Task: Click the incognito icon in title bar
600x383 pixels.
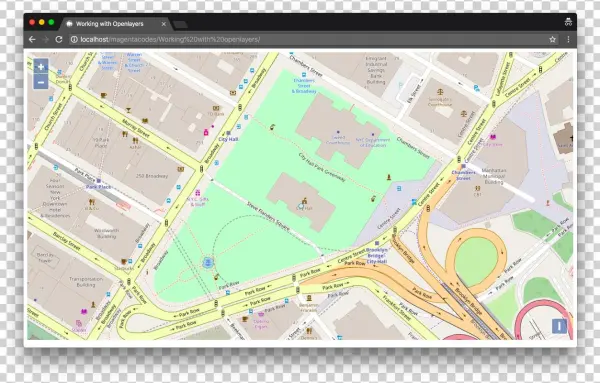Action: [x=568, y=22]
